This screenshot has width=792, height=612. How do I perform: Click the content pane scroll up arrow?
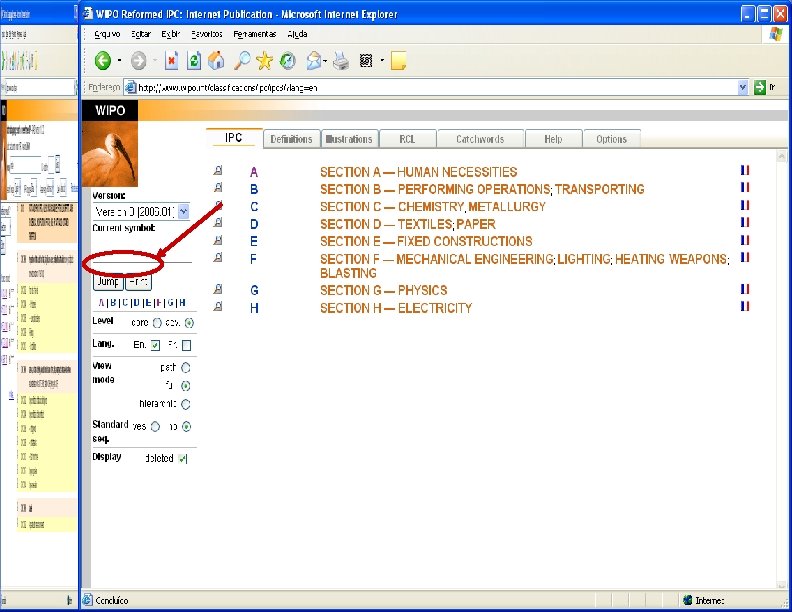point(781,156)
